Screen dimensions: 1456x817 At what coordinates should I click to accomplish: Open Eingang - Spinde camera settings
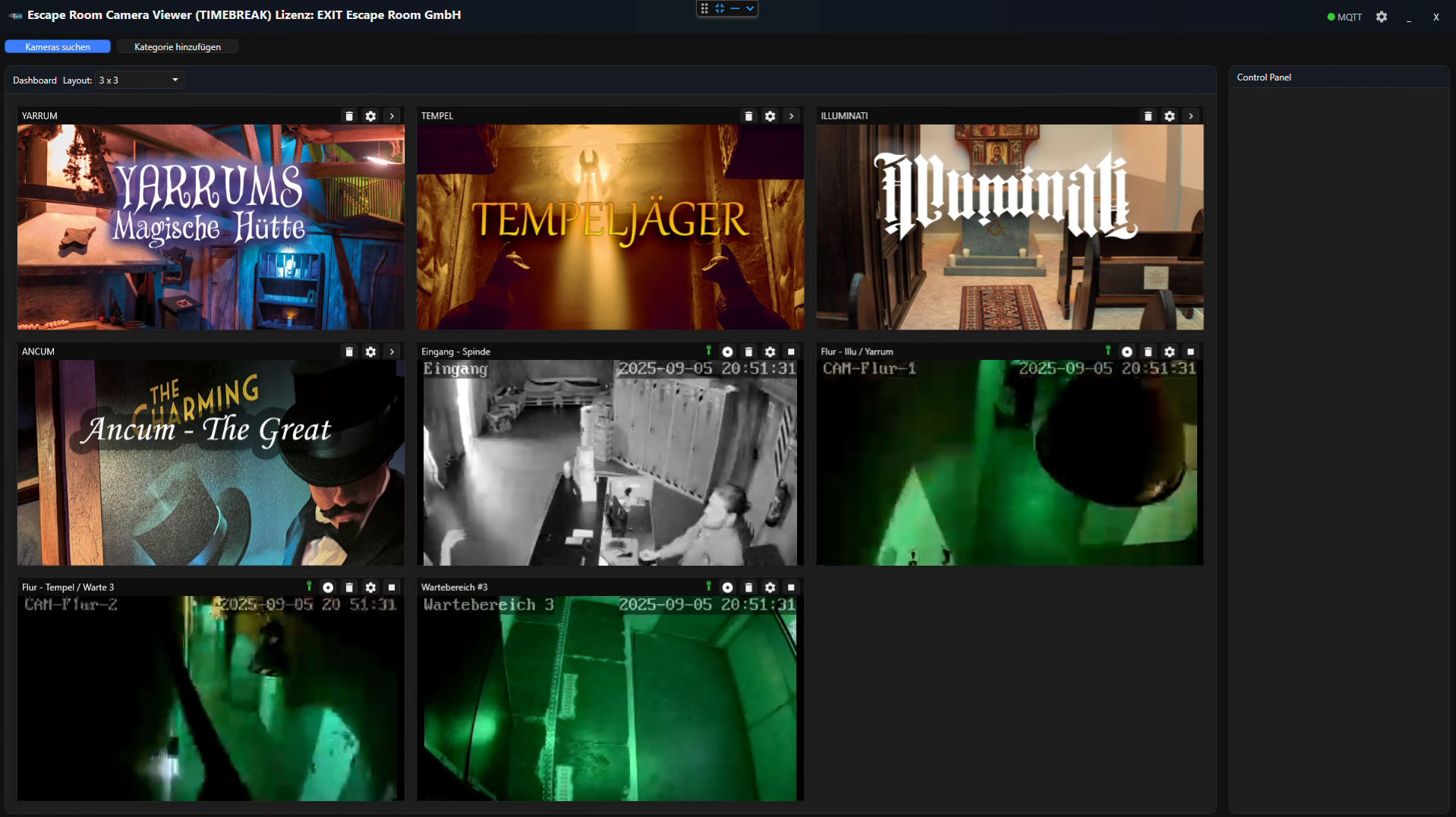click(x=770, y=352)
